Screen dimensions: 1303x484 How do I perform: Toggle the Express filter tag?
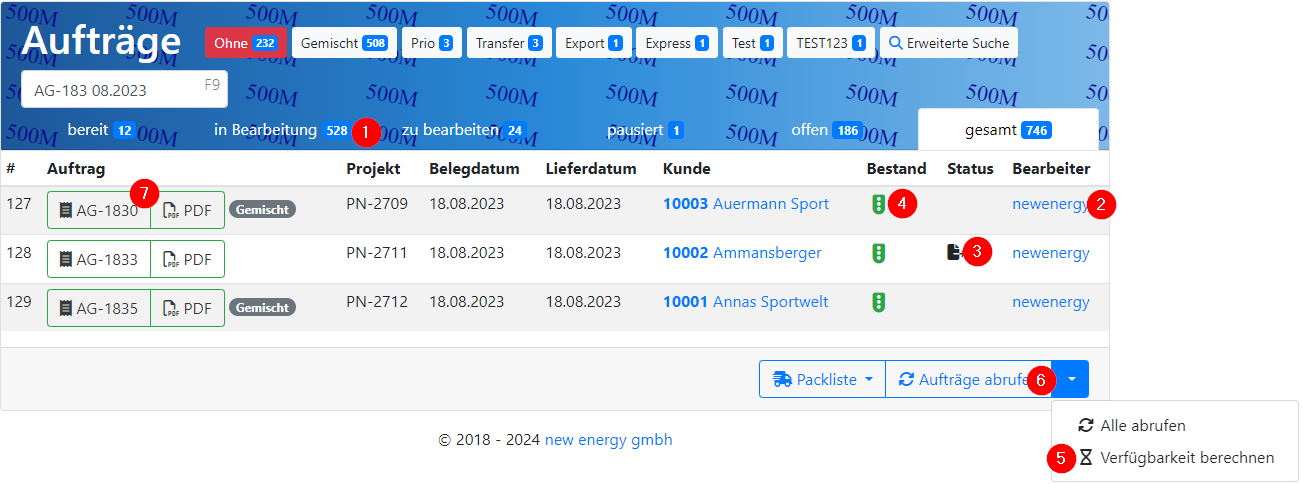tap(677, 43)
